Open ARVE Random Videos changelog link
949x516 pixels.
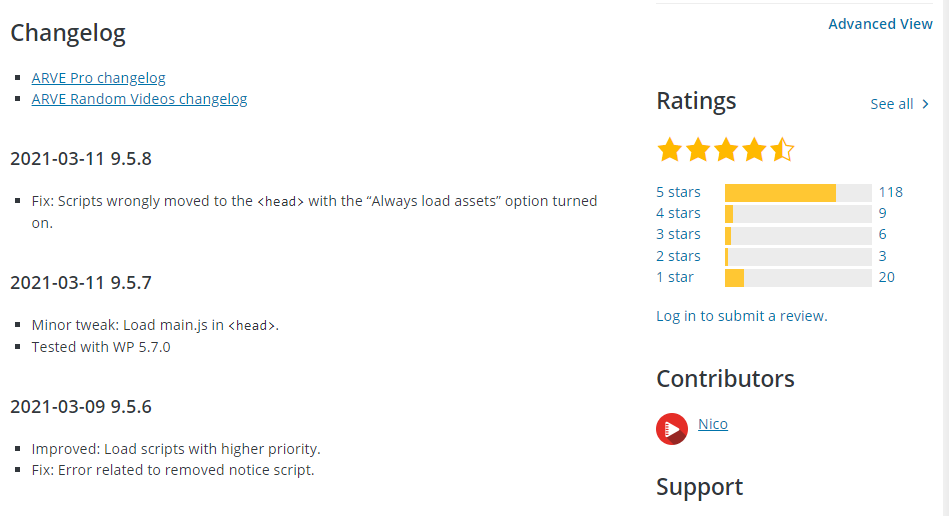coord(139,99)
